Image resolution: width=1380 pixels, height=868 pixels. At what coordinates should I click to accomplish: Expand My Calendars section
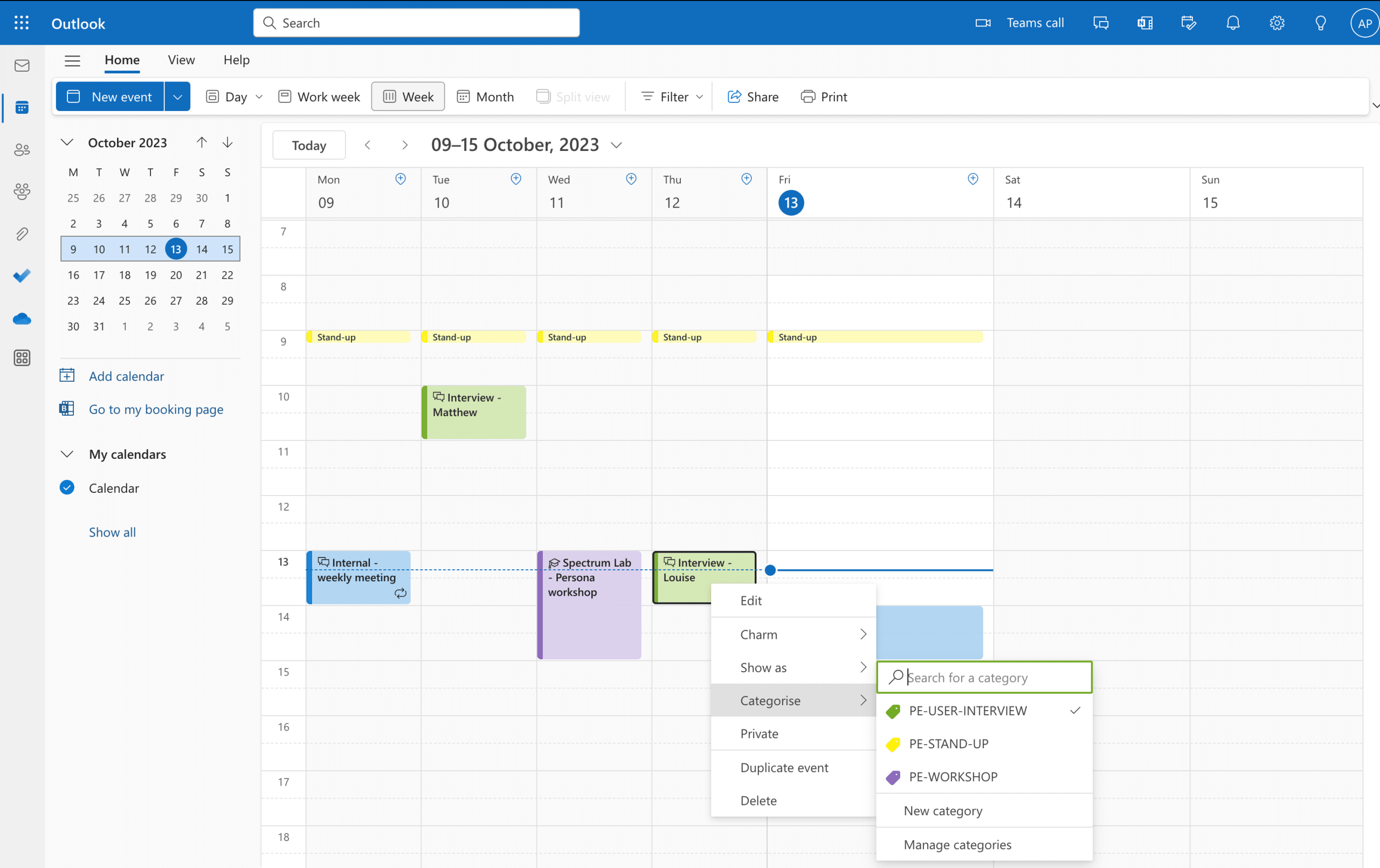67,454
